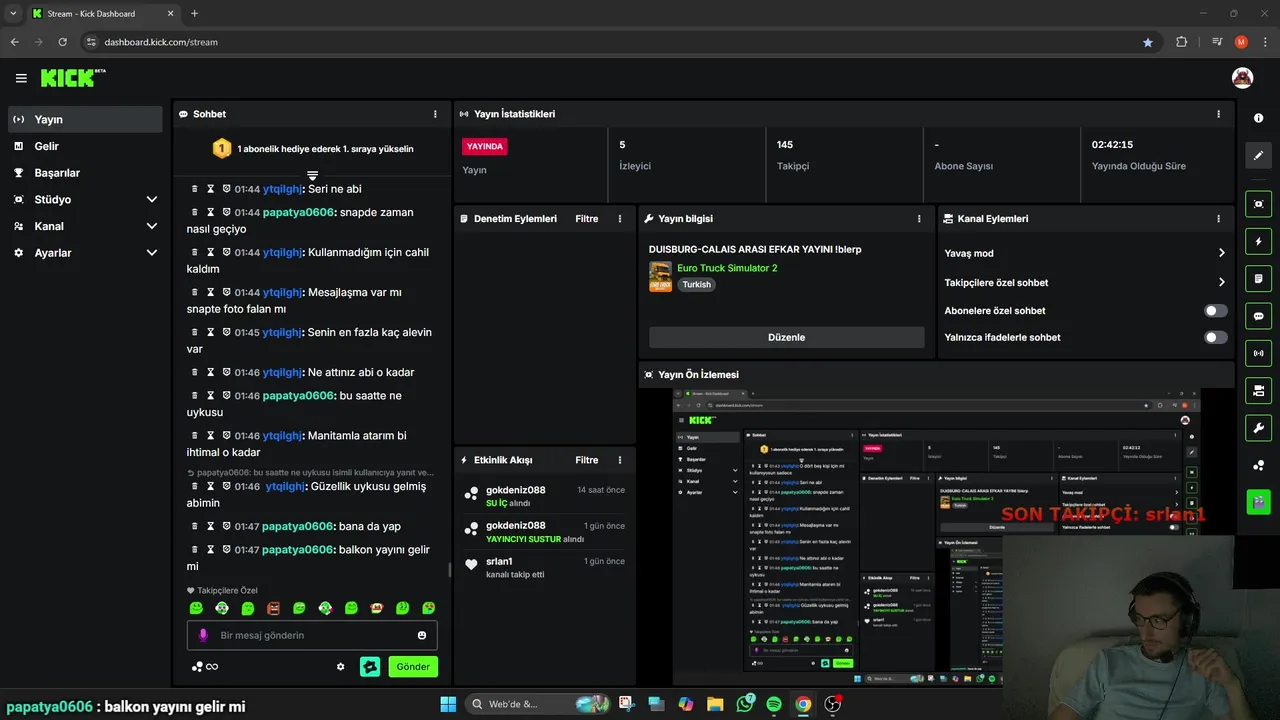1280x720 pixels.
Task: Expand the pinned gift leaderboard chevron in chat
Action: tap(312, 175)
